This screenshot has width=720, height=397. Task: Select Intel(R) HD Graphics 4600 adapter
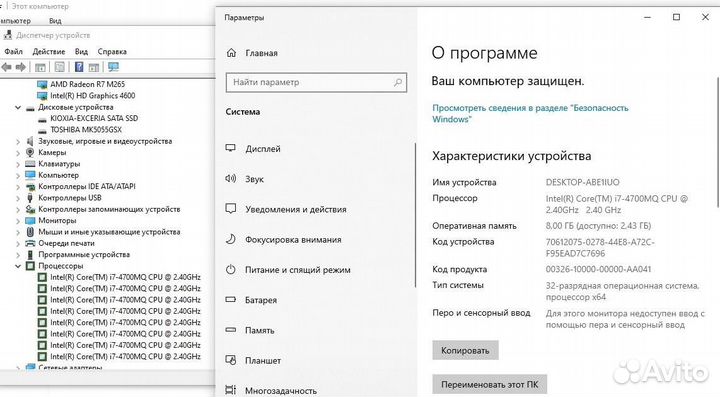(92, 95)
